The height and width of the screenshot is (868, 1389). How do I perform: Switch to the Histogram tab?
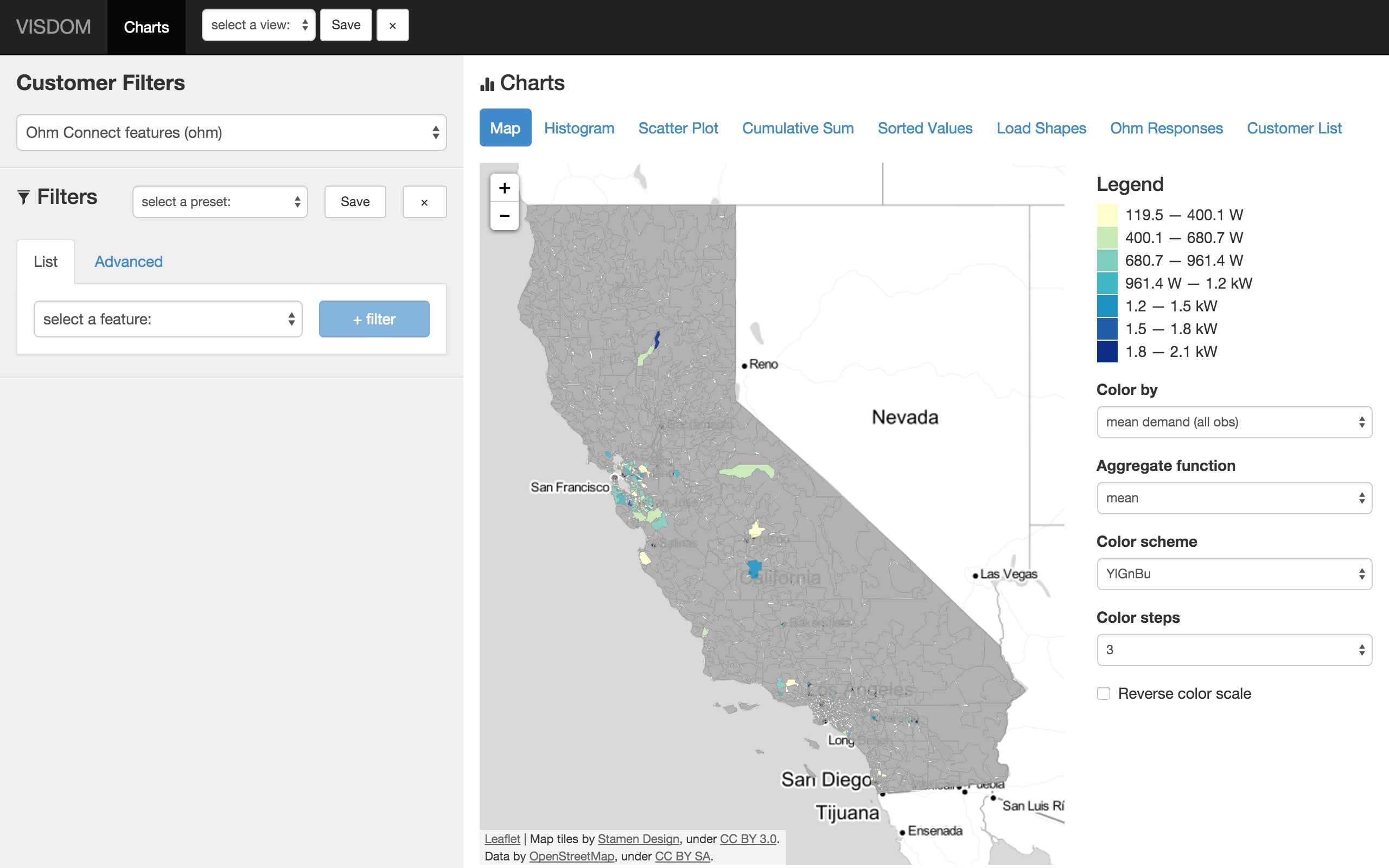(578, 128)
